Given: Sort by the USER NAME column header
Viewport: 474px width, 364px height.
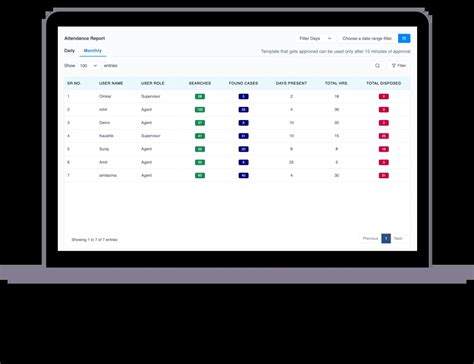Looking at the screenshot, I should pyautogui.click(x=111, y=83).
